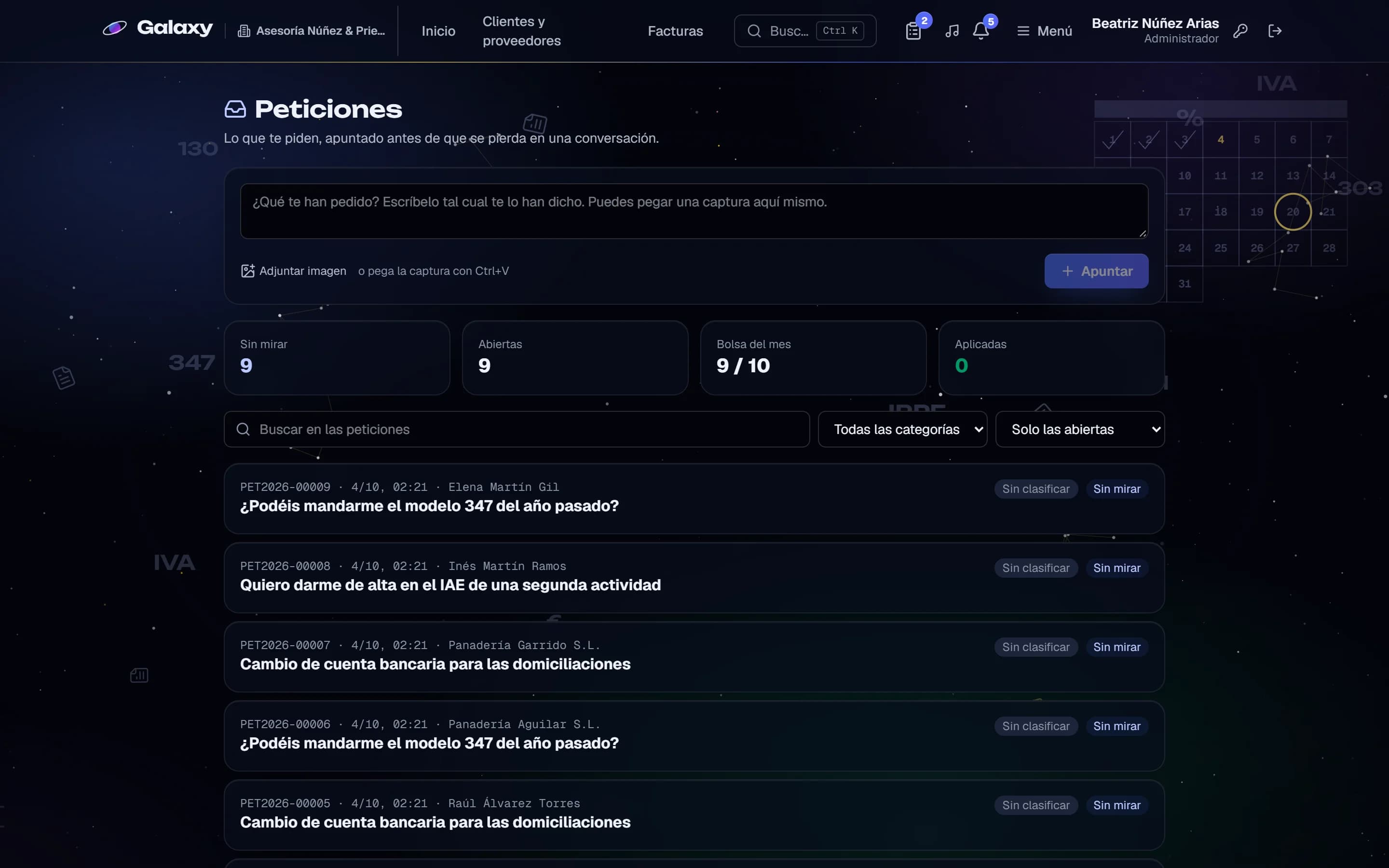Open the Menú hamburger button
Viewport: 1389px width, 868px height.
(x=1044, y=31)
